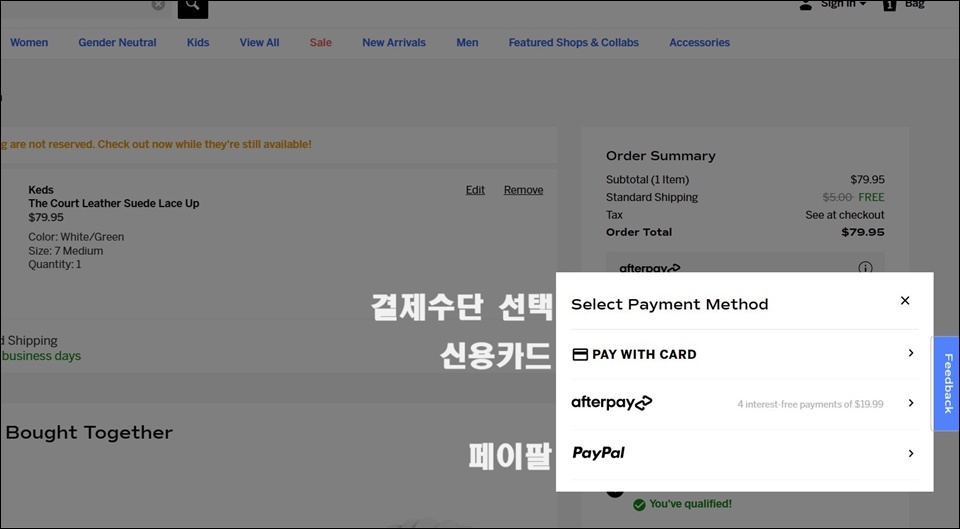The height and width of the screenshot is (529, 960).
Task: Click the 'Subtotal (1 Item)' label
Action: [x=647, y=180]
